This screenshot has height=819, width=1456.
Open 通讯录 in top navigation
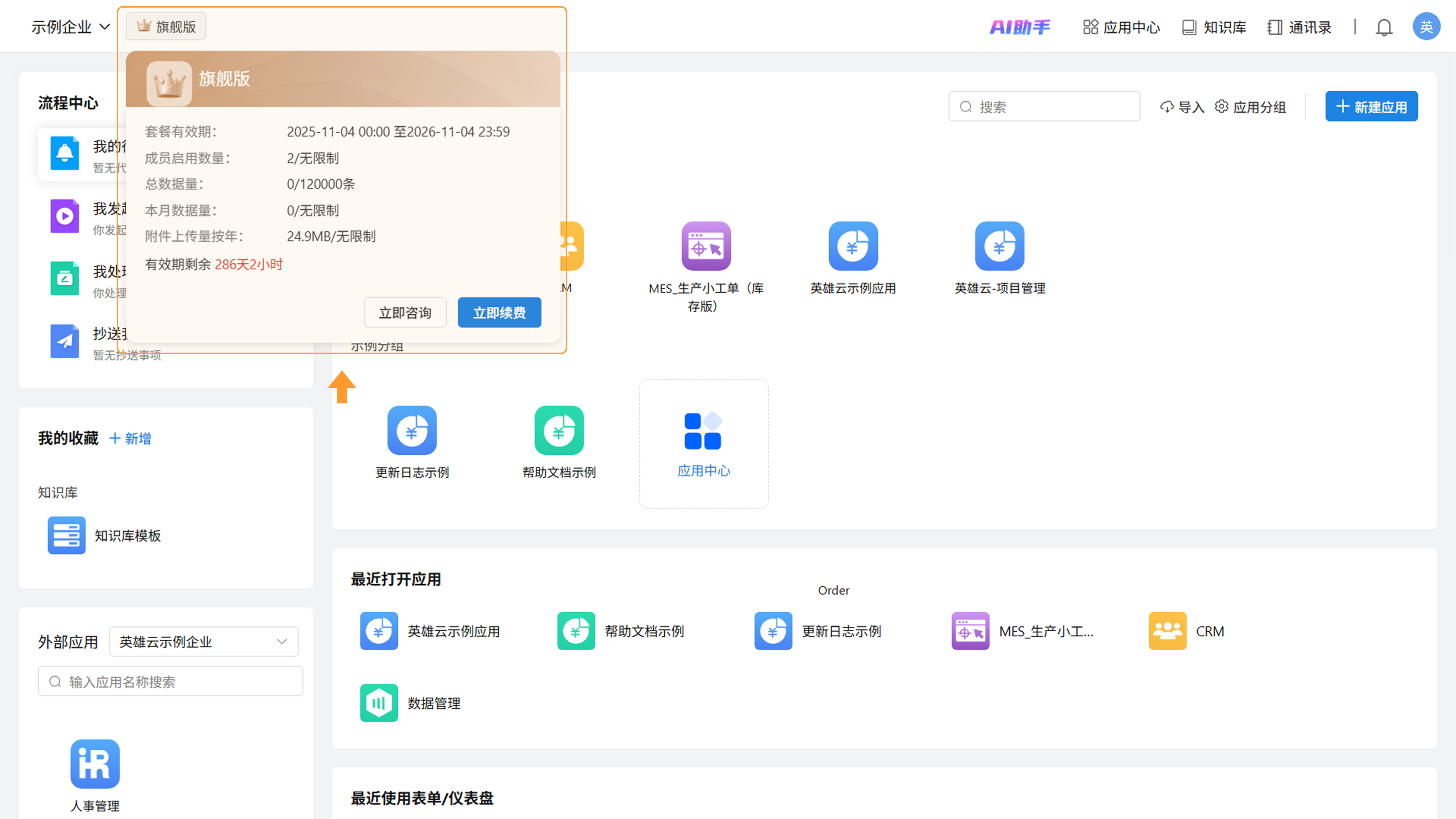point(1299,27)
